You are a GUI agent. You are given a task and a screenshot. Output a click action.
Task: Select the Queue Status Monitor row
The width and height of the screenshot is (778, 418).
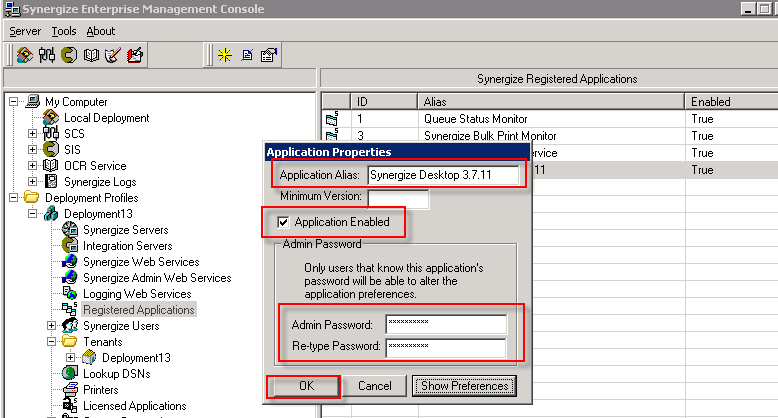tap(550, 119)
